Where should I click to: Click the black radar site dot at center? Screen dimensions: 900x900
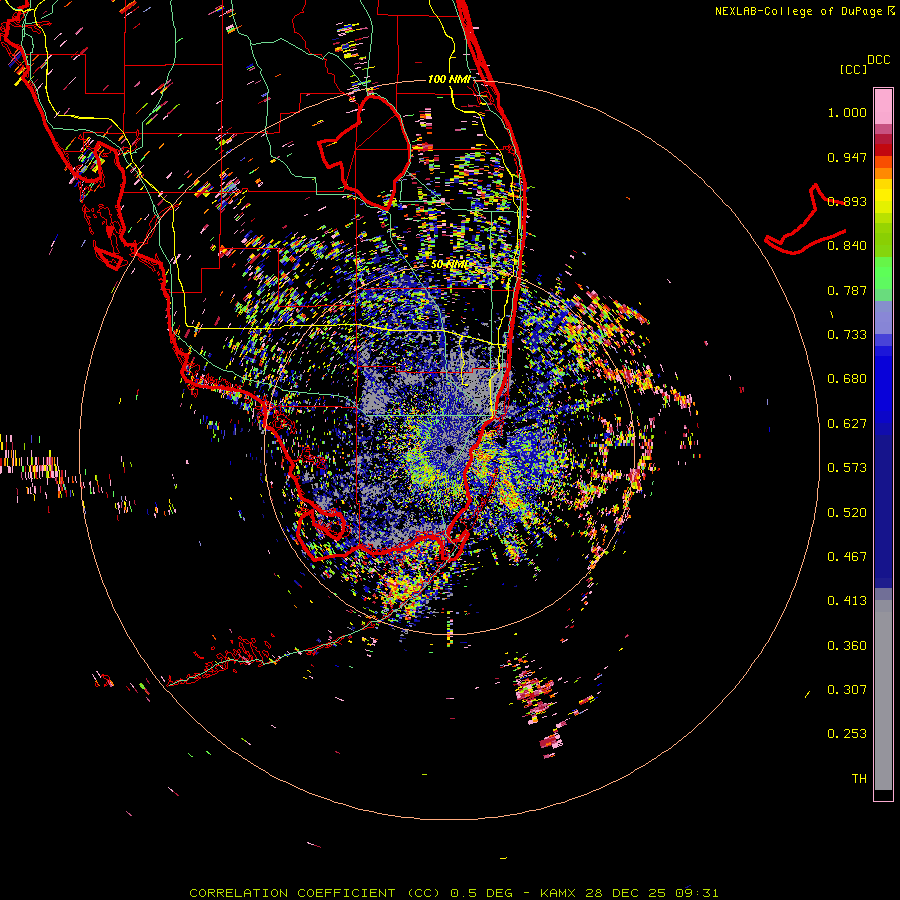coord(449,449)
